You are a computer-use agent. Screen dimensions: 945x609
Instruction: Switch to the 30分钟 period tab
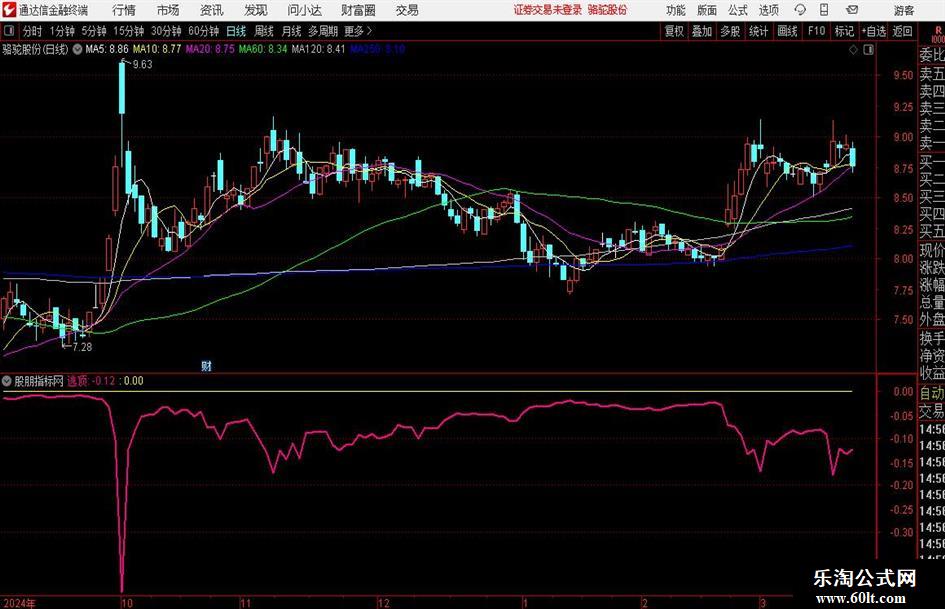(x=166, y=31)
